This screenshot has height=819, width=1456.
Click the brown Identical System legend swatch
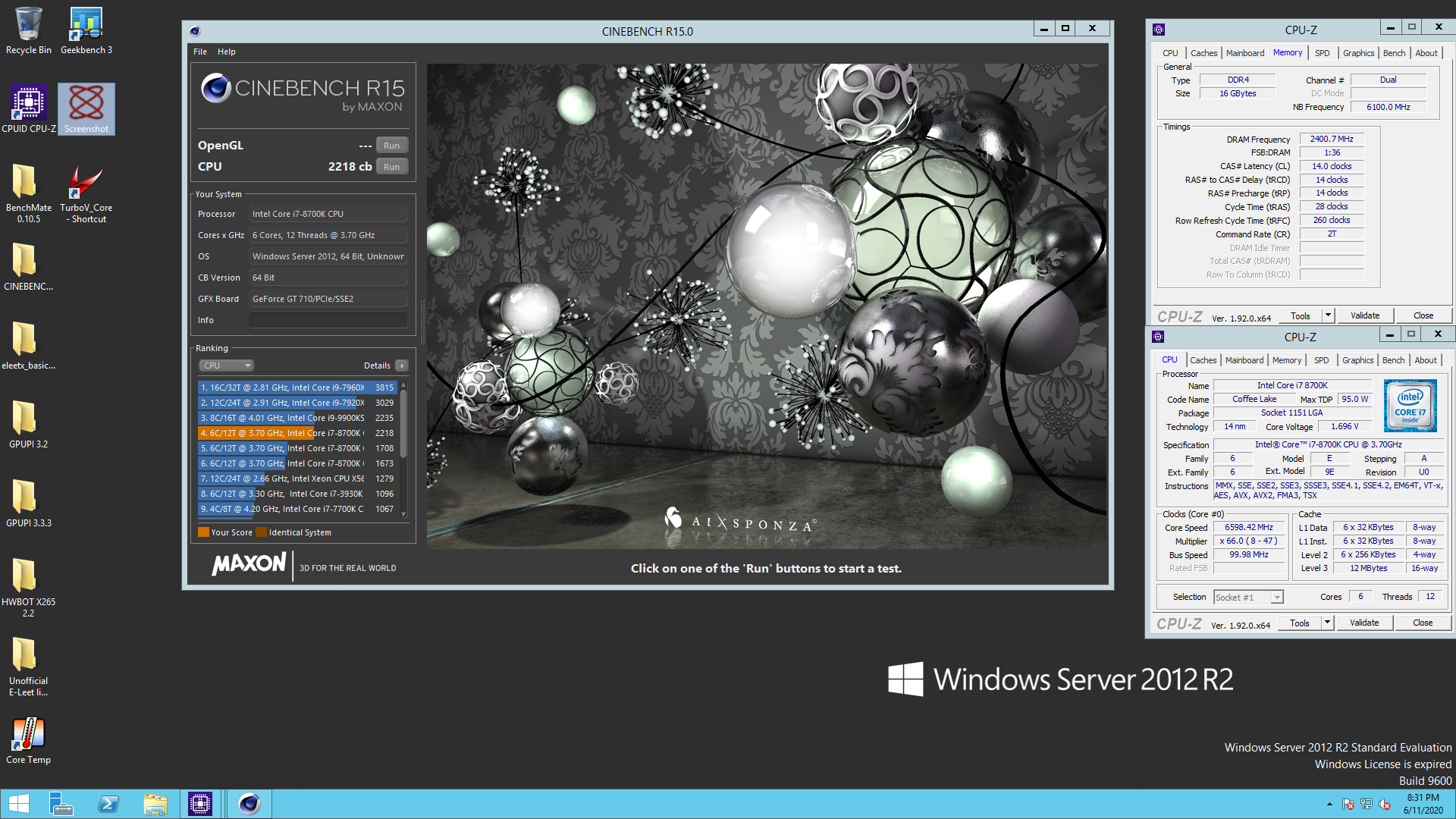[x=262, y=532]
